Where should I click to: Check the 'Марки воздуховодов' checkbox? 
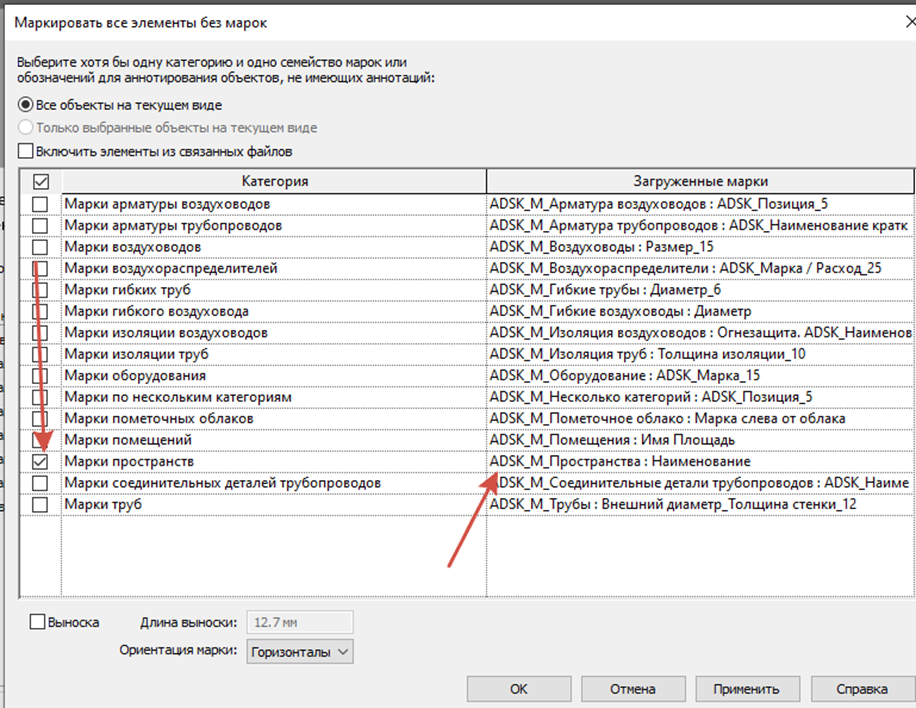pyautogui.click(x=40, y=247)
